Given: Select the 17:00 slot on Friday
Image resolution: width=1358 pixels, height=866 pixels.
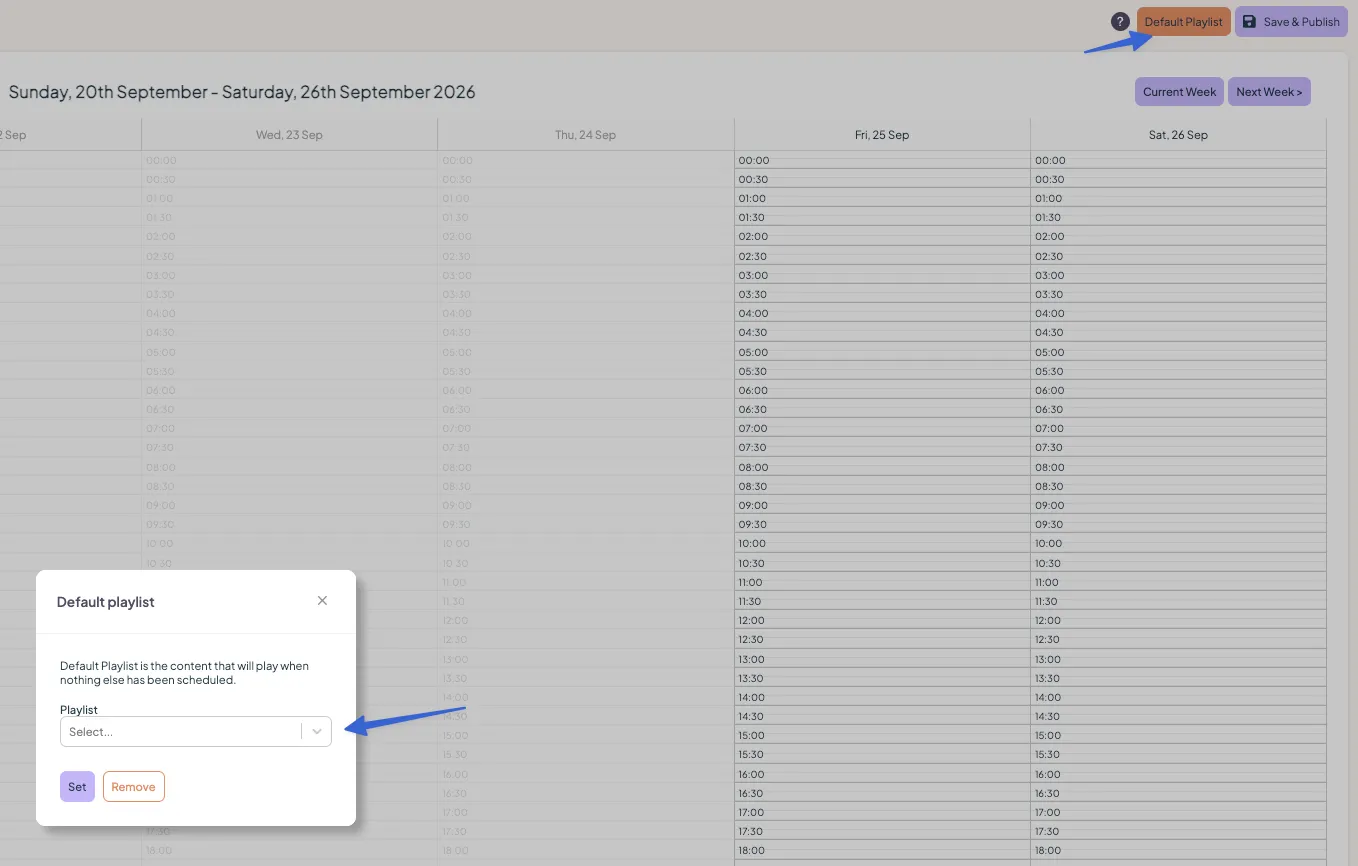Looking at the screenshot, I should click(882, 813).
